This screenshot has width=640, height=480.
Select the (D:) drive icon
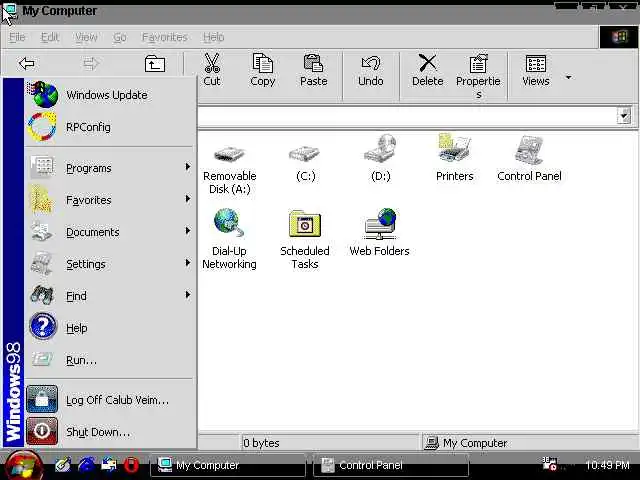pos(380,158)
